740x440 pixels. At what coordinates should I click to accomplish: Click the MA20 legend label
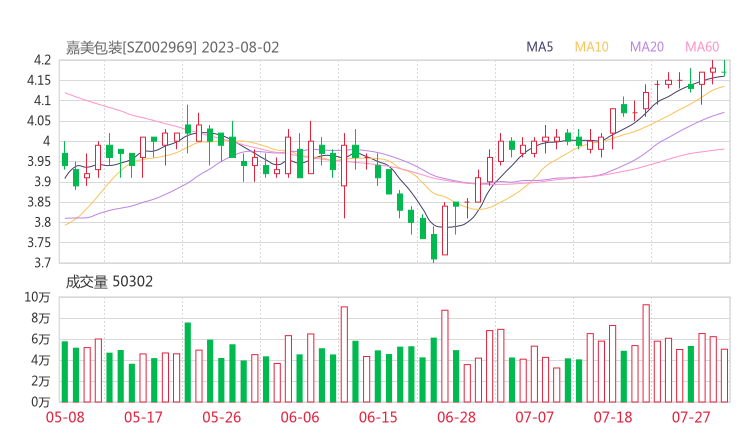(x=647, y=47)
